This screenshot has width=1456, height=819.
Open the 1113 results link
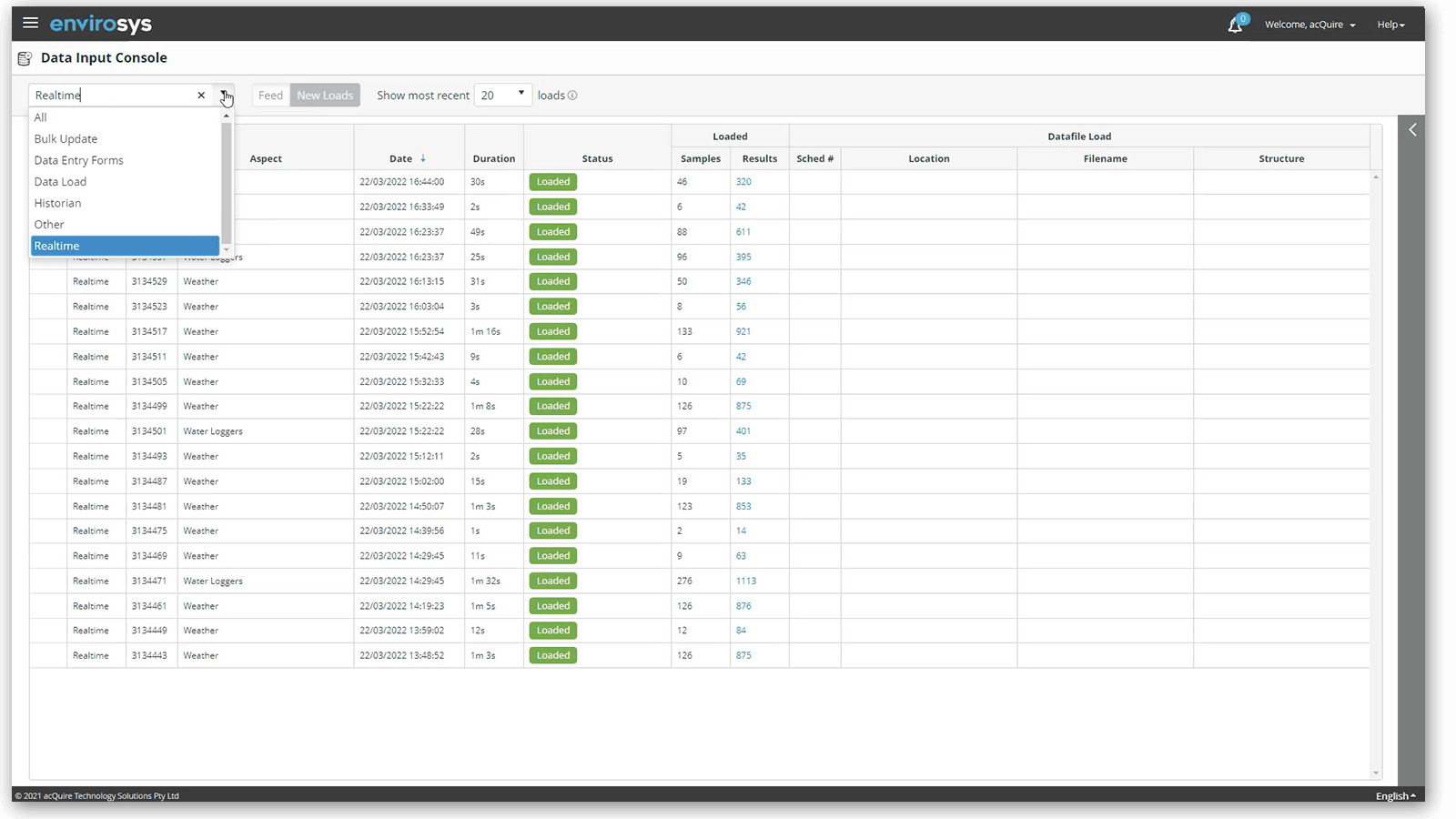click(x=745, y=581)
